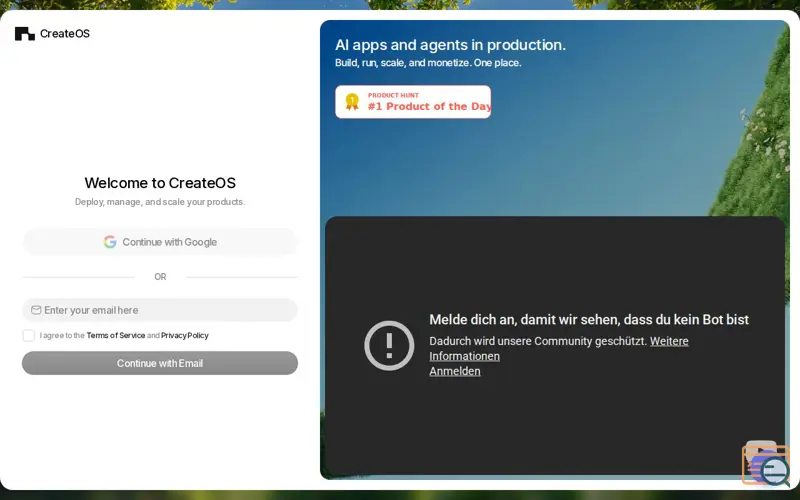Check the Terms of Service agreement checkbox
The image size is (800, 500).
(29, 335)
